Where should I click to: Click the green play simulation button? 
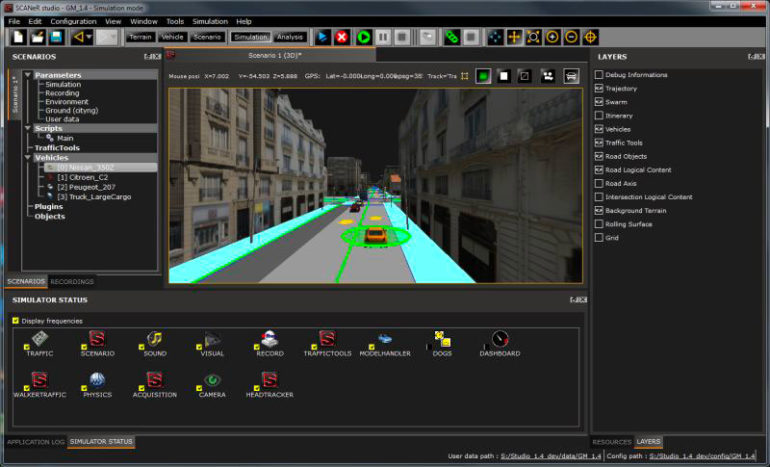[x=362, y=37]
